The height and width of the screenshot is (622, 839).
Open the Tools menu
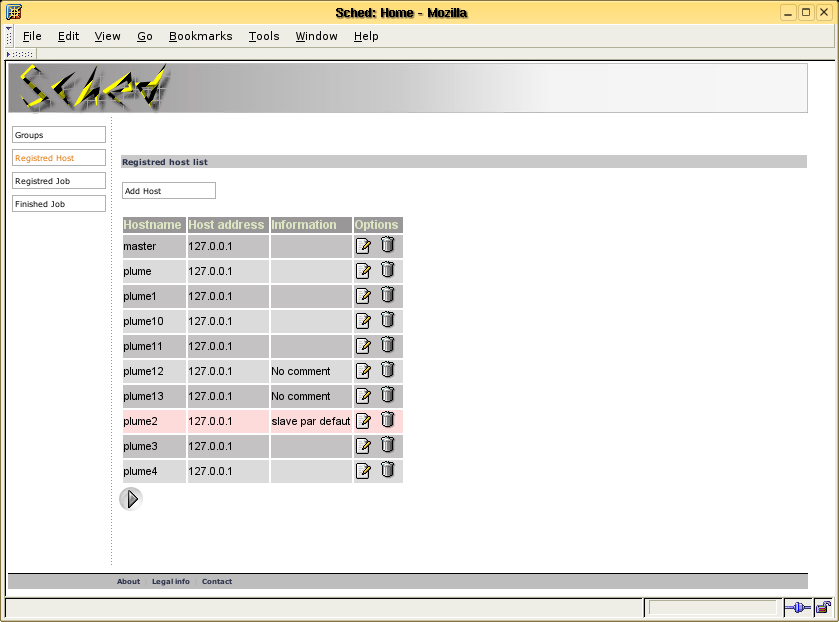click(x=264, y=36)
